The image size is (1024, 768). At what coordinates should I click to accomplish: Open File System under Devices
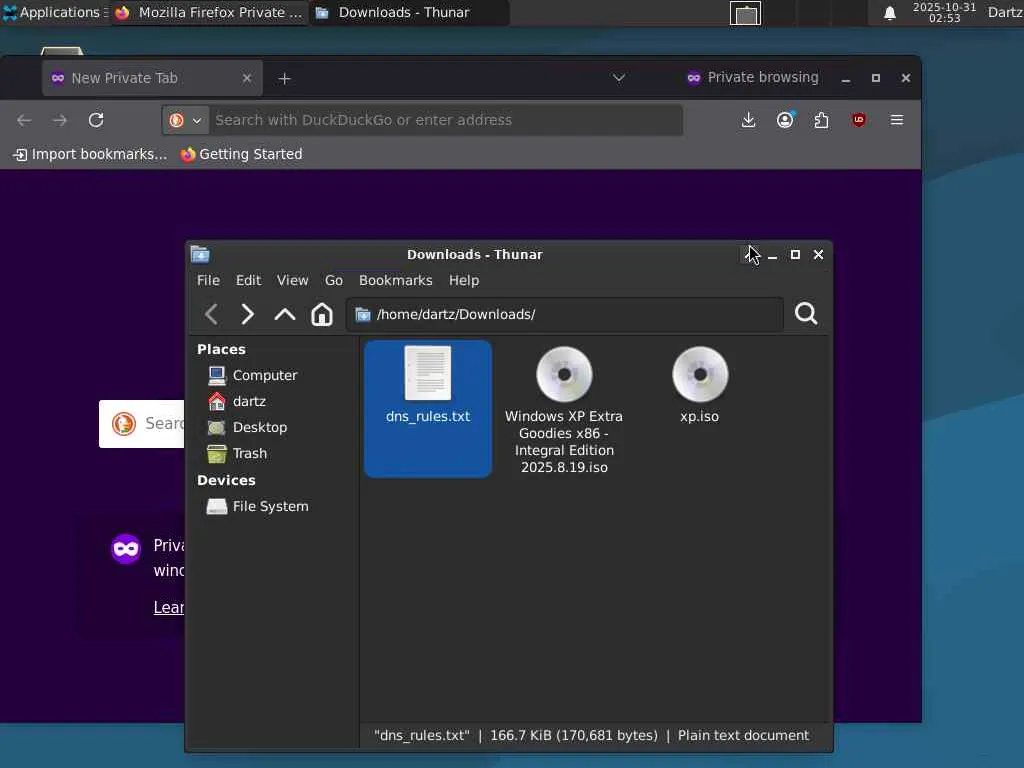coord(257,507)
